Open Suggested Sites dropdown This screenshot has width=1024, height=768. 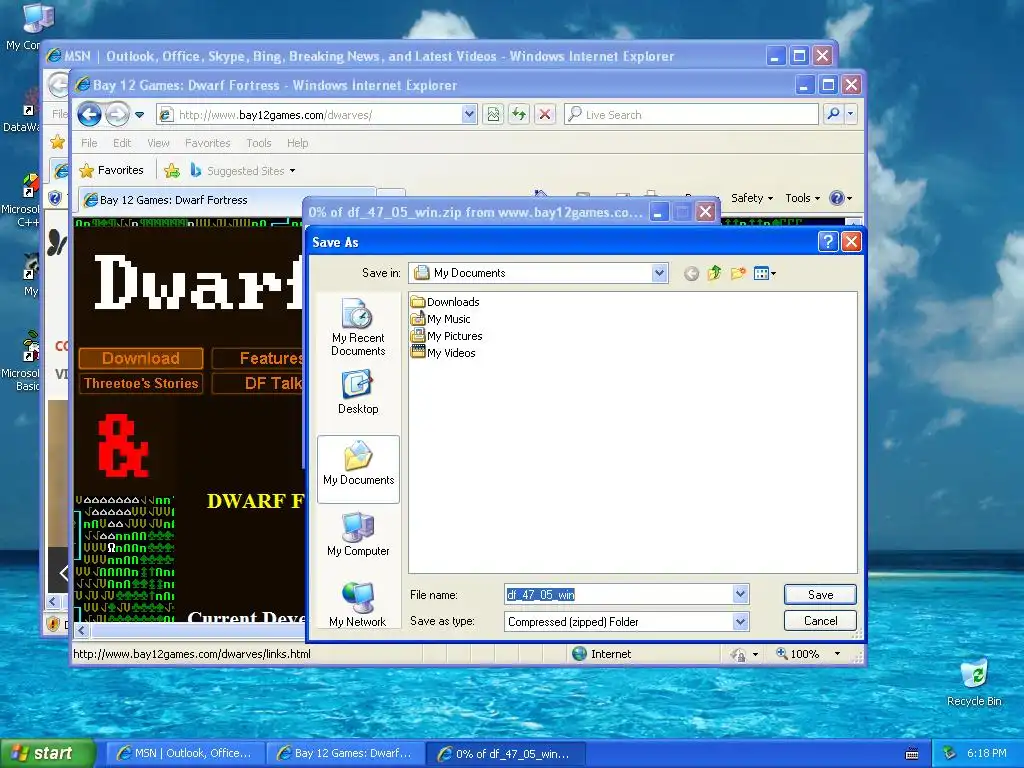click(x=242, y=170)
